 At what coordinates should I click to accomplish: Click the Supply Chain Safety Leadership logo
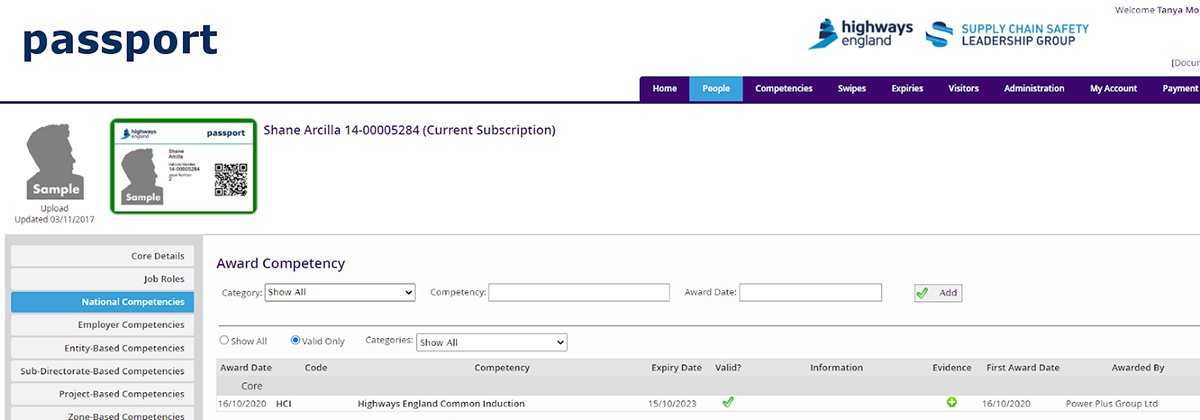pyautogui.click(x=1006, y=34)
